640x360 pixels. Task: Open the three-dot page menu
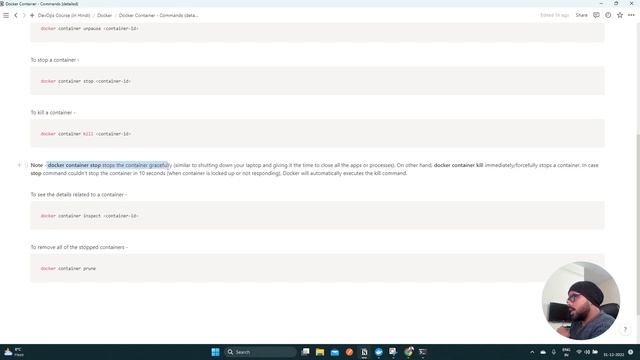click(x=631, y=15)
